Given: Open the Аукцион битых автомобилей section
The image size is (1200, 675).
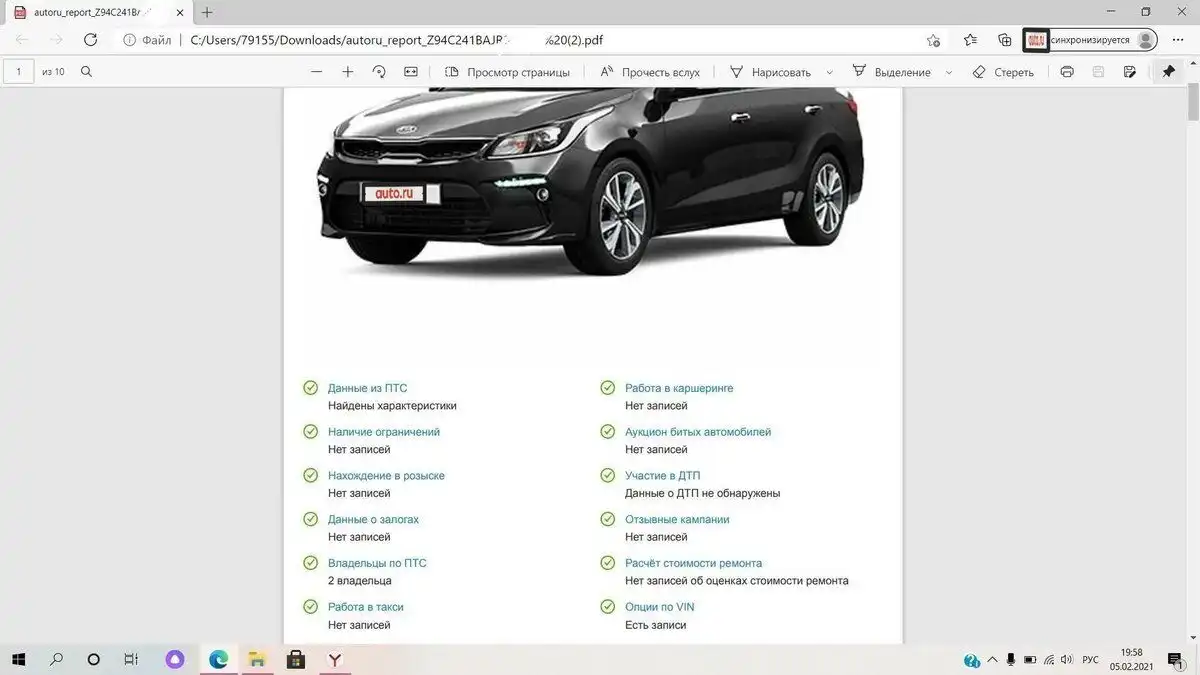Looking at the screenshot, I should coord(698,432).
